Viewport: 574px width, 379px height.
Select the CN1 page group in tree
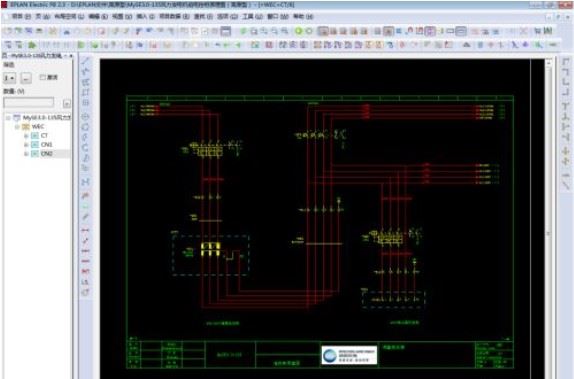click(46, 145)
